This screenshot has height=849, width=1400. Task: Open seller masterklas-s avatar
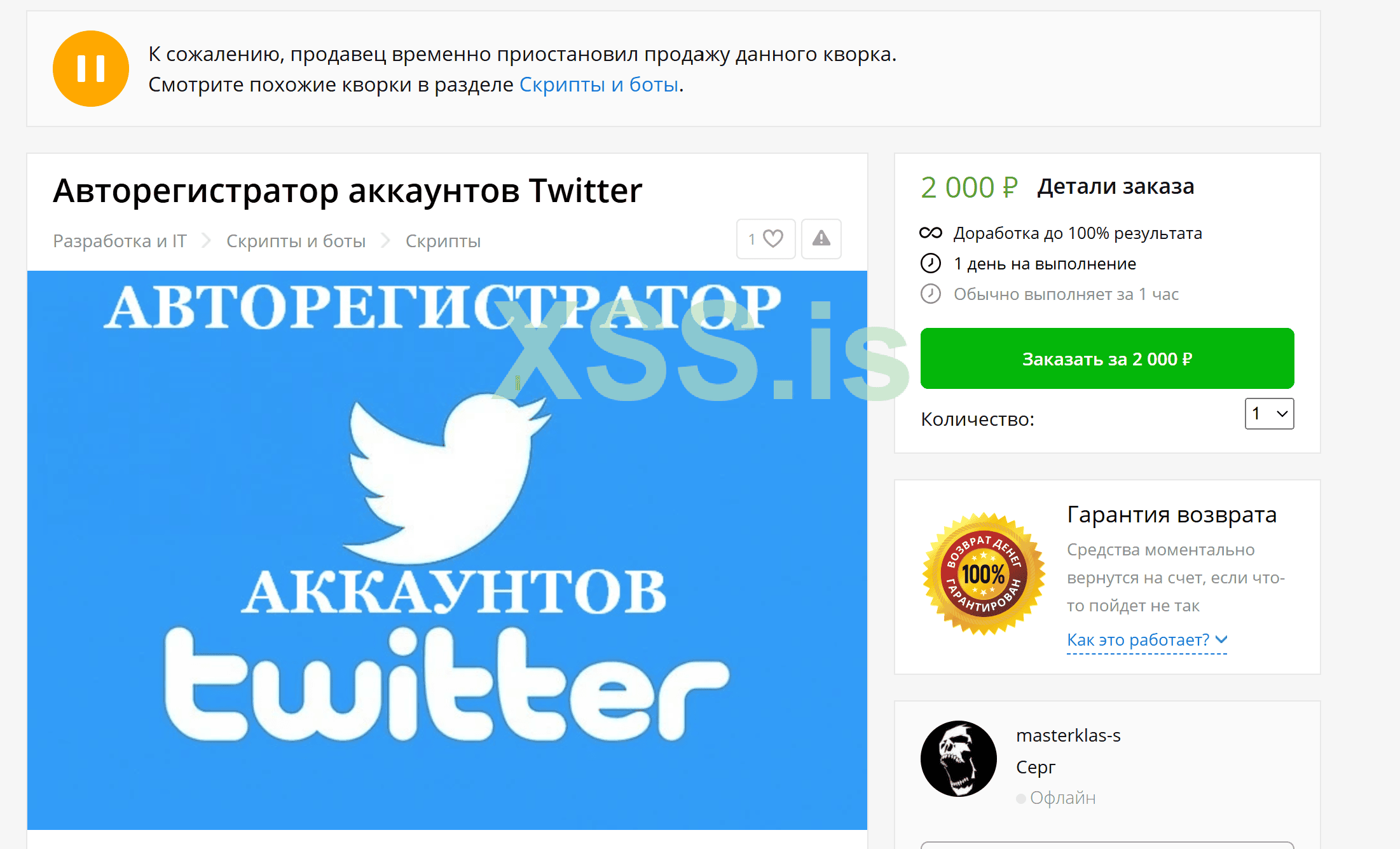click(x=959, y=759)
